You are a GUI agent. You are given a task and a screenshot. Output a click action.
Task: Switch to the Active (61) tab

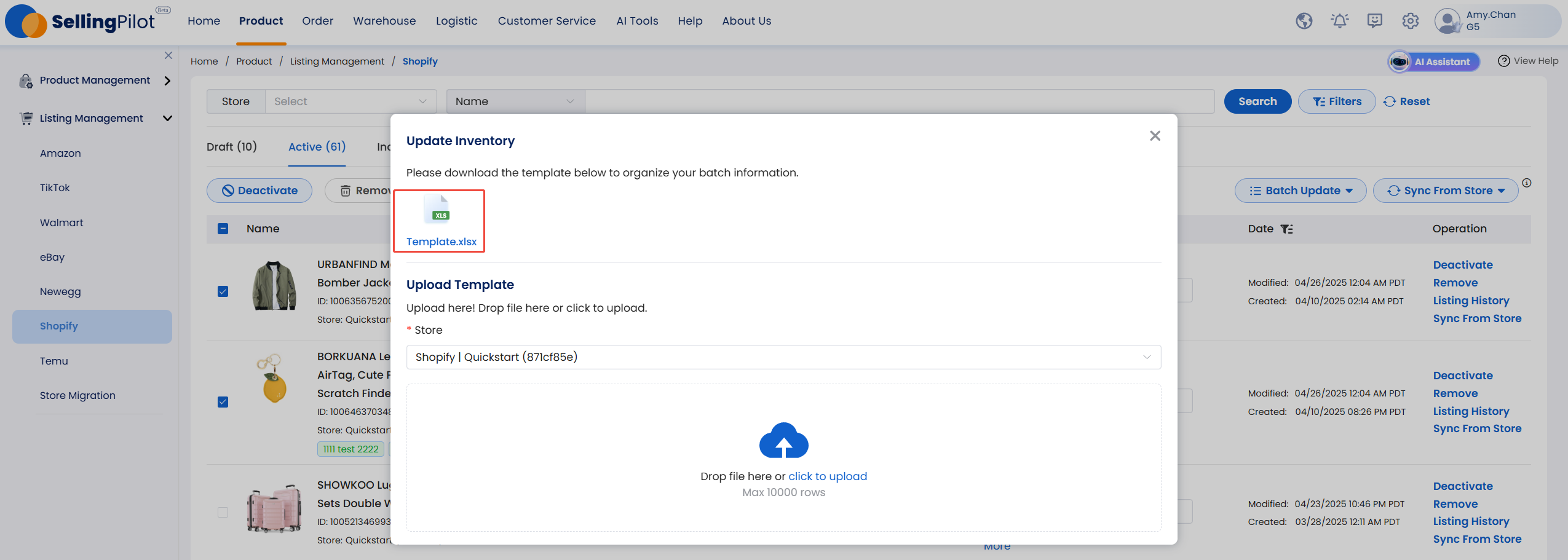tap(317, 147)
